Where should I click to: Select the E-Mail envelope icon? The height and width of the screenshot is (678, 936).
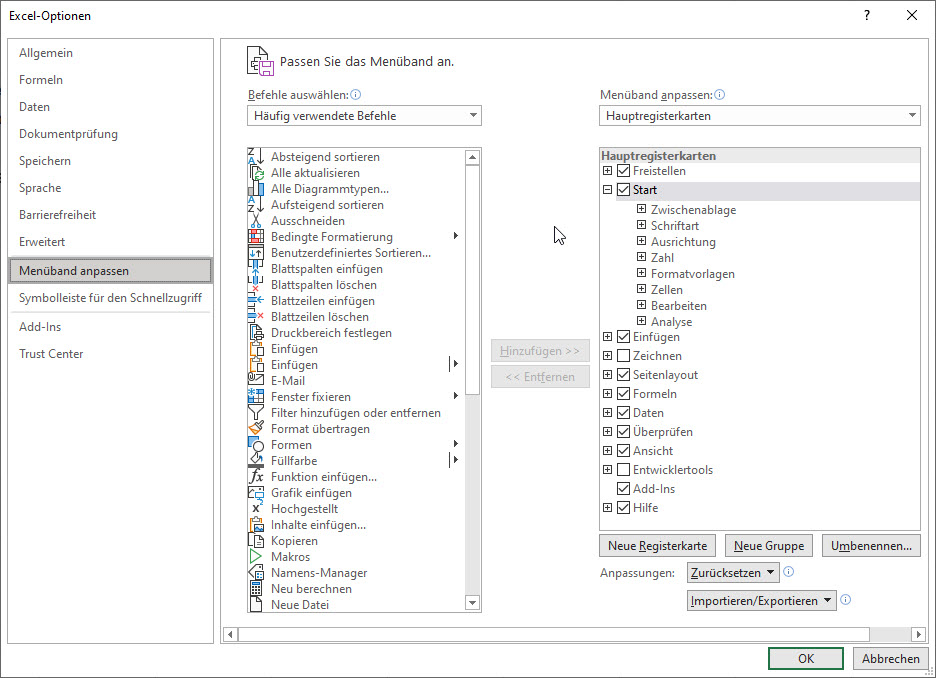pyautogui.click(x=255, y=381)
